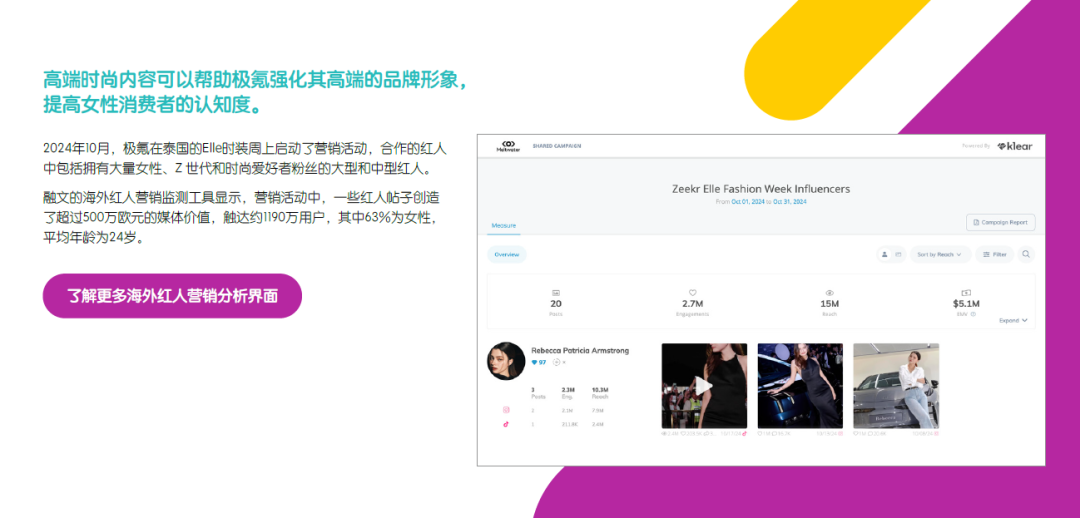Click the plus circle beside score 97
Image resolution: width=1080 pixels, height=518 pixels.
[557, 362]
